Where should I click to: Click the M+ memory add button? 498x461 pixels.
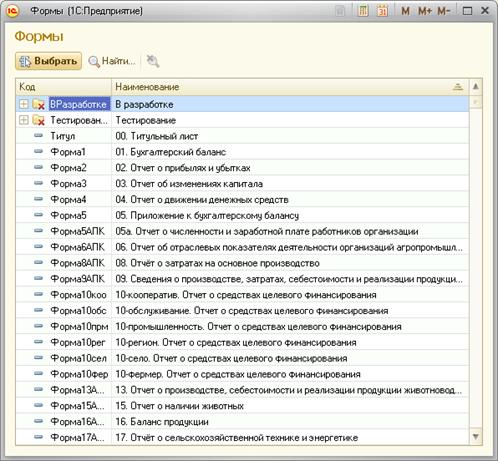[425, 11]
